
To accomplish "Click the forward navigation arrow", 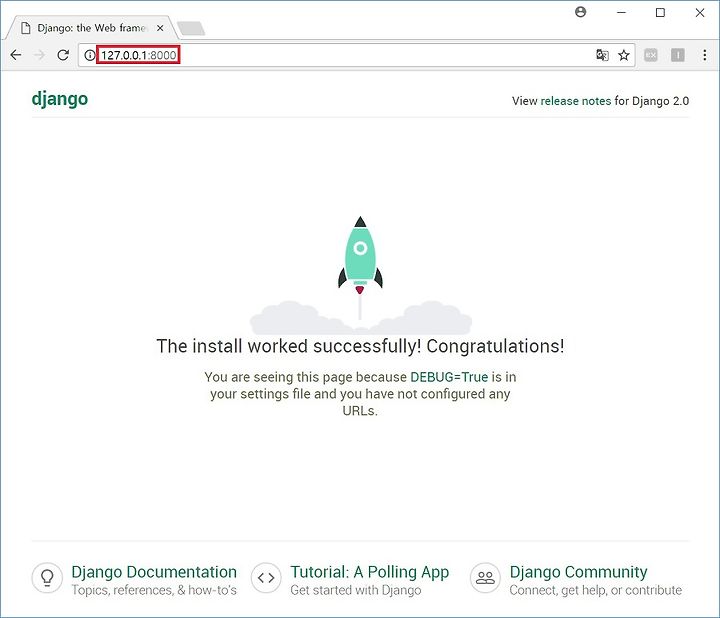I will (x=40, y=55).
